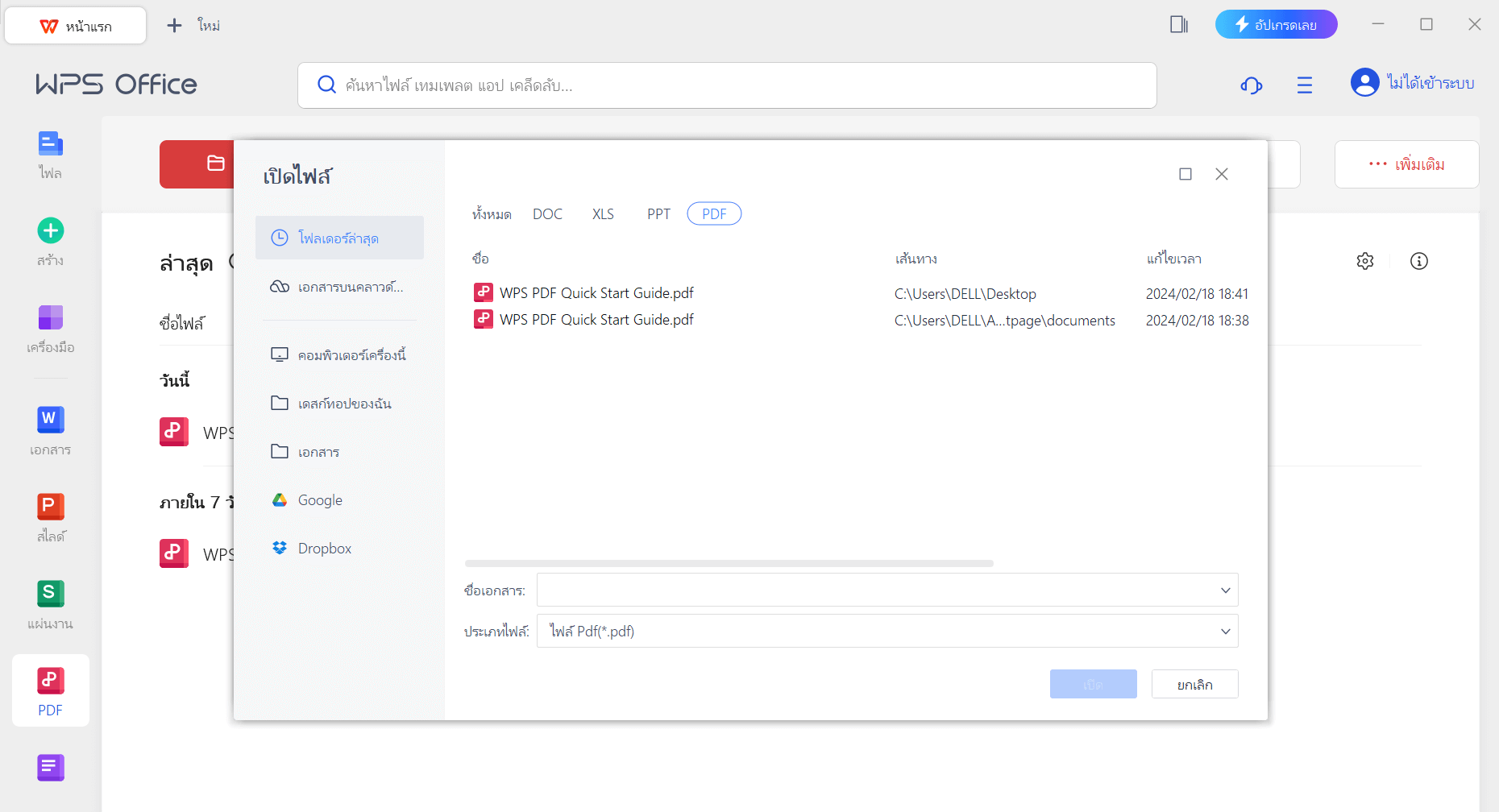Select Dropbox location
The height and width of the screenshot is (812, 1499).
pyautogui.click(x=339, y=548)
